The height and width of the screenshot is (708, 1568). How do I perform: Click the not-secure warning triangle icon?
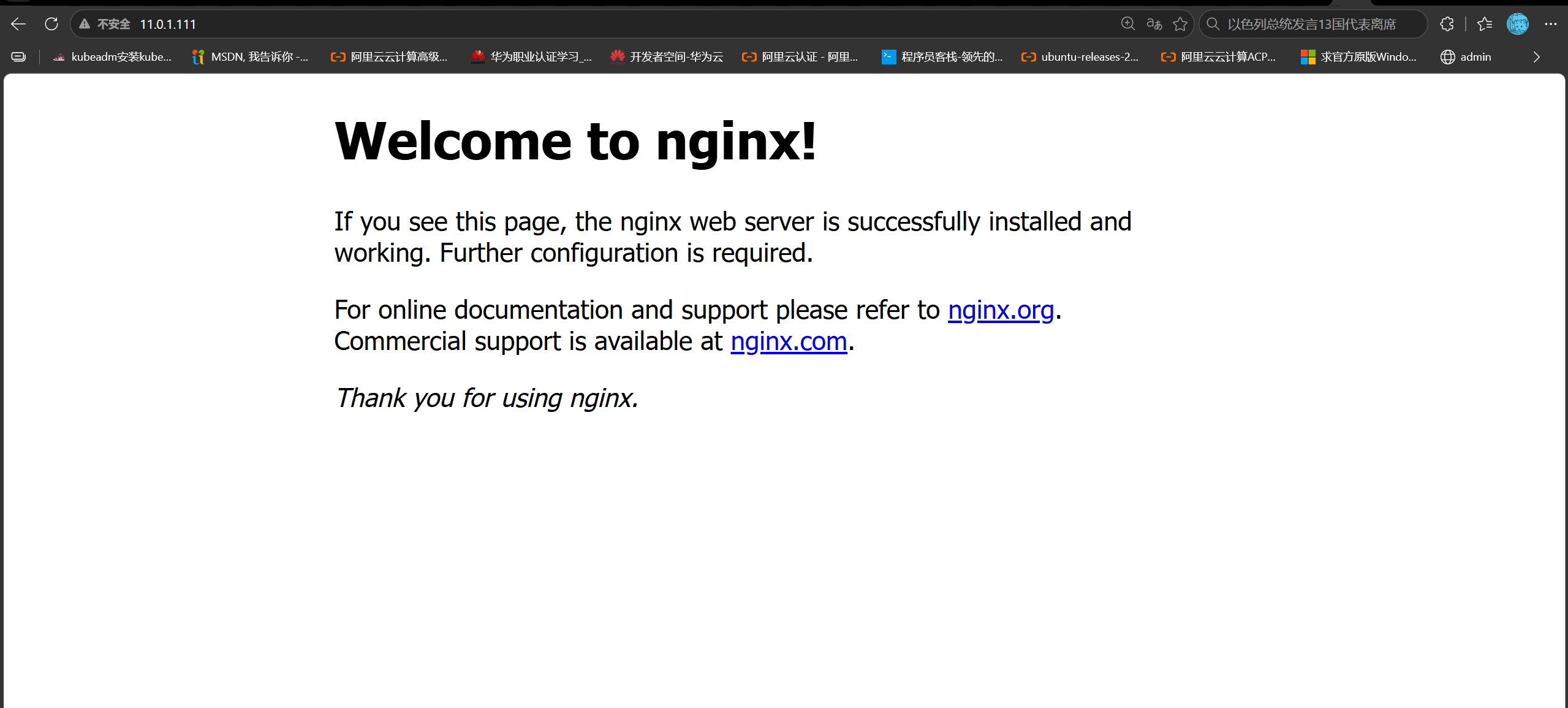coord(85,24)
